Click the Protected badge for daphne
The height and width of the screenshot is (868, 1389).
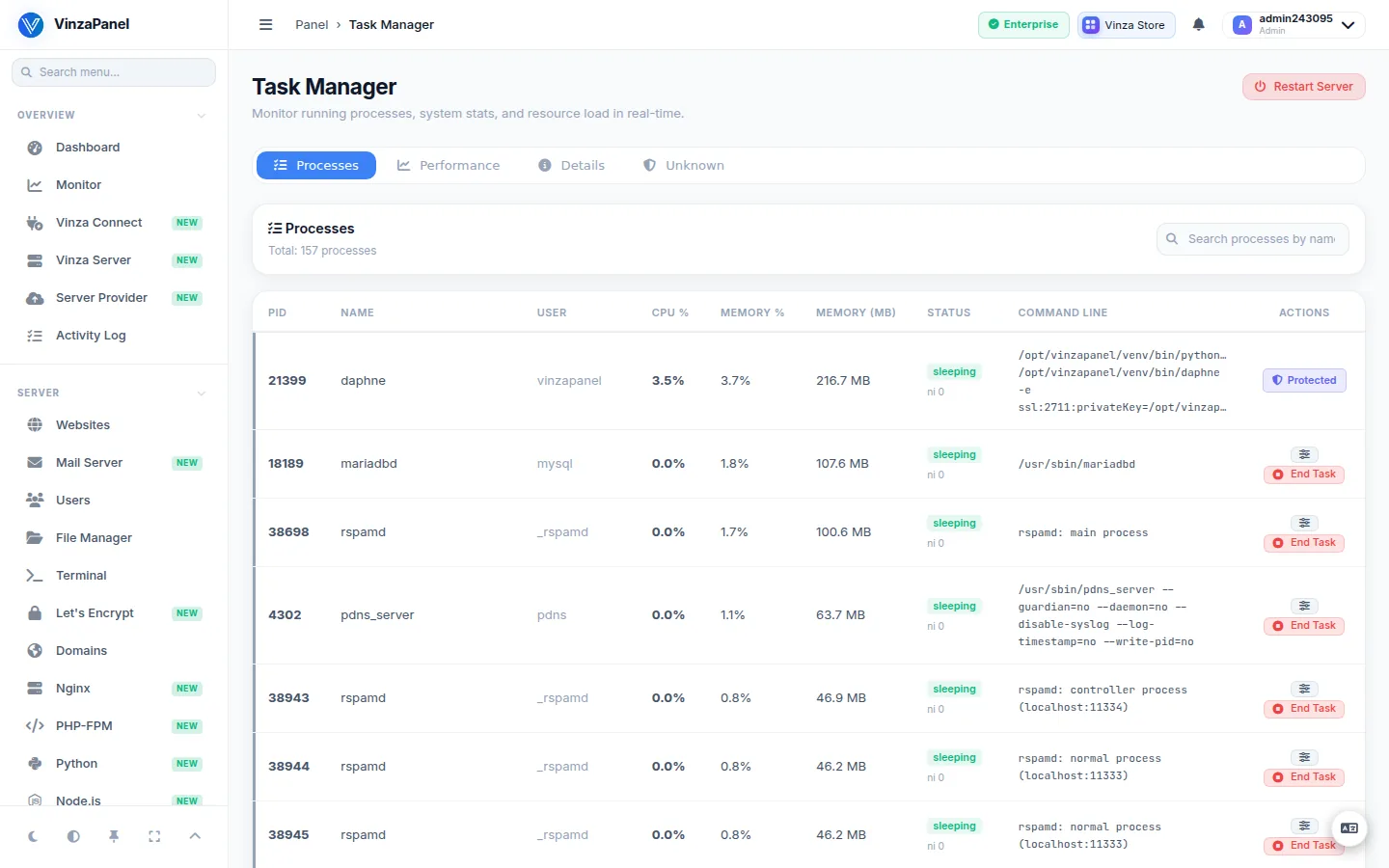tap(1304, 380)
